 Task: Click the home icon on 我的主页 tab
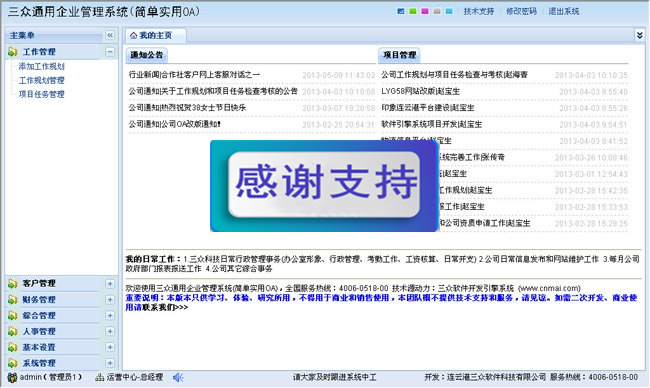click(x=133, y=36)
